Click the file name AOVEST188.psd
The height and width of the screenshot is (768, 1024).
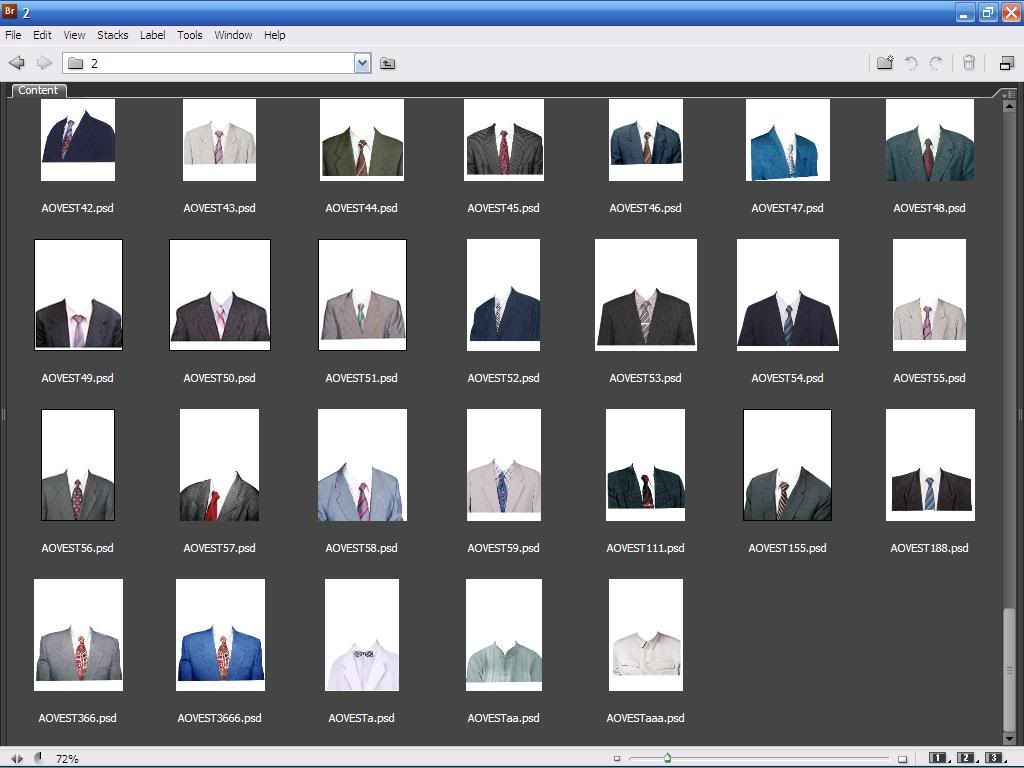[x=929, y=548]
